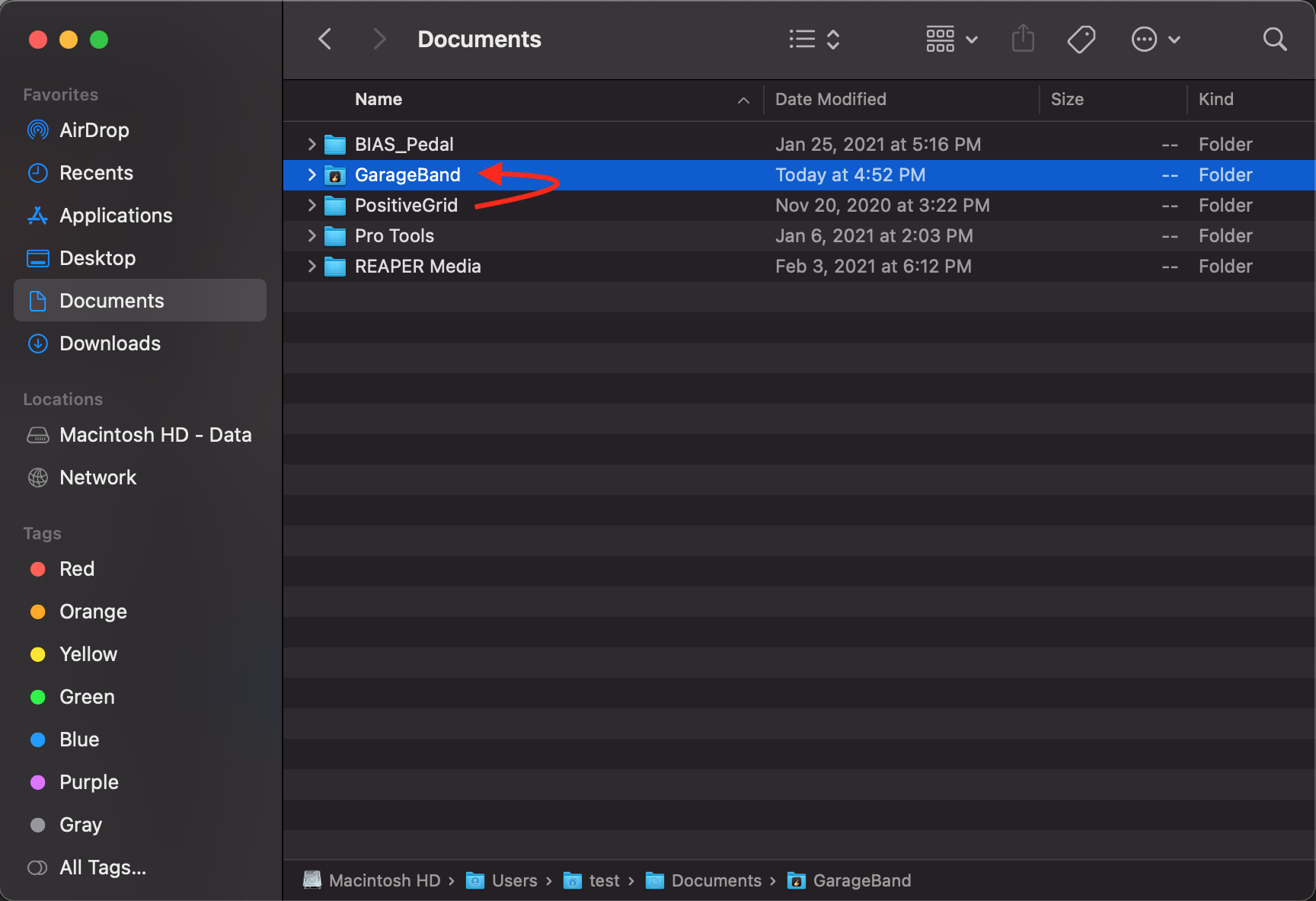Open the Group By grid dropdown
Image resolution: width=1316 pixels, height=901 pixels.
[x=951, y=40]
